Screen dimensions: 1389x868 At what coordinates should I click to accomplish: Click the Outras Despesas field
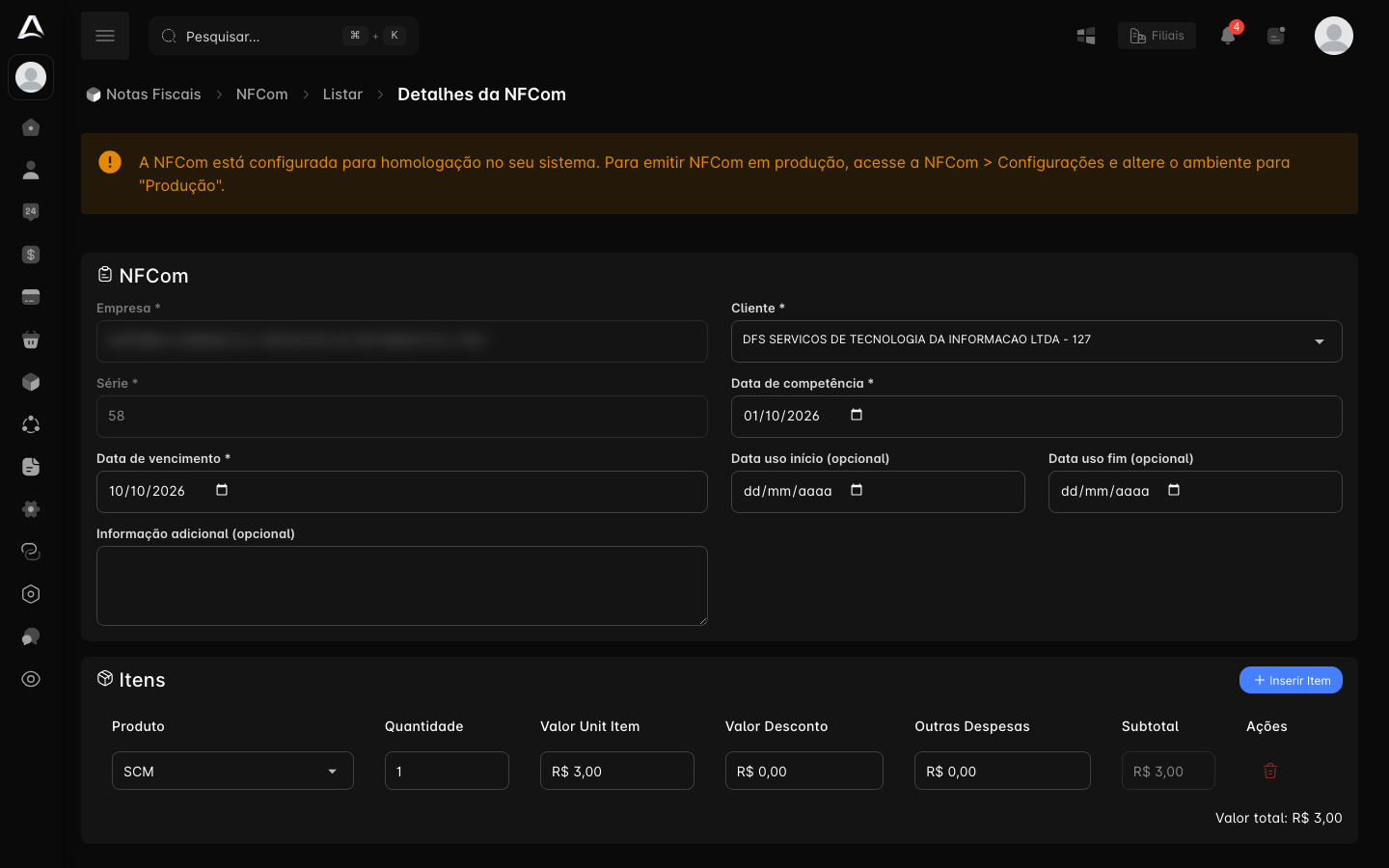coord(1002,771)
